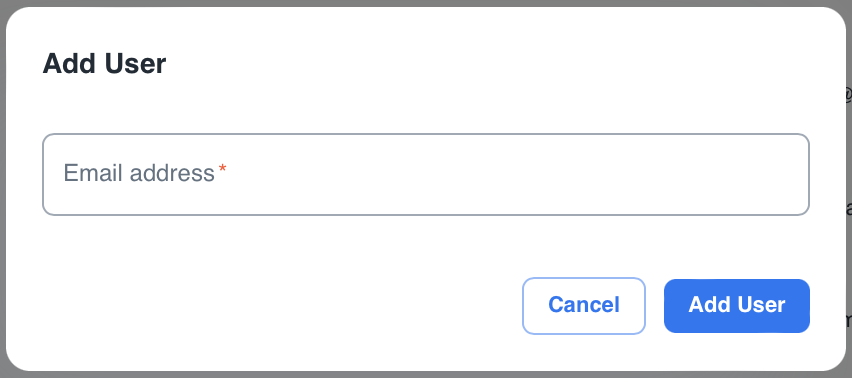Abort adding a user with Cancel
Screen dimensions: 852x378
584,306
